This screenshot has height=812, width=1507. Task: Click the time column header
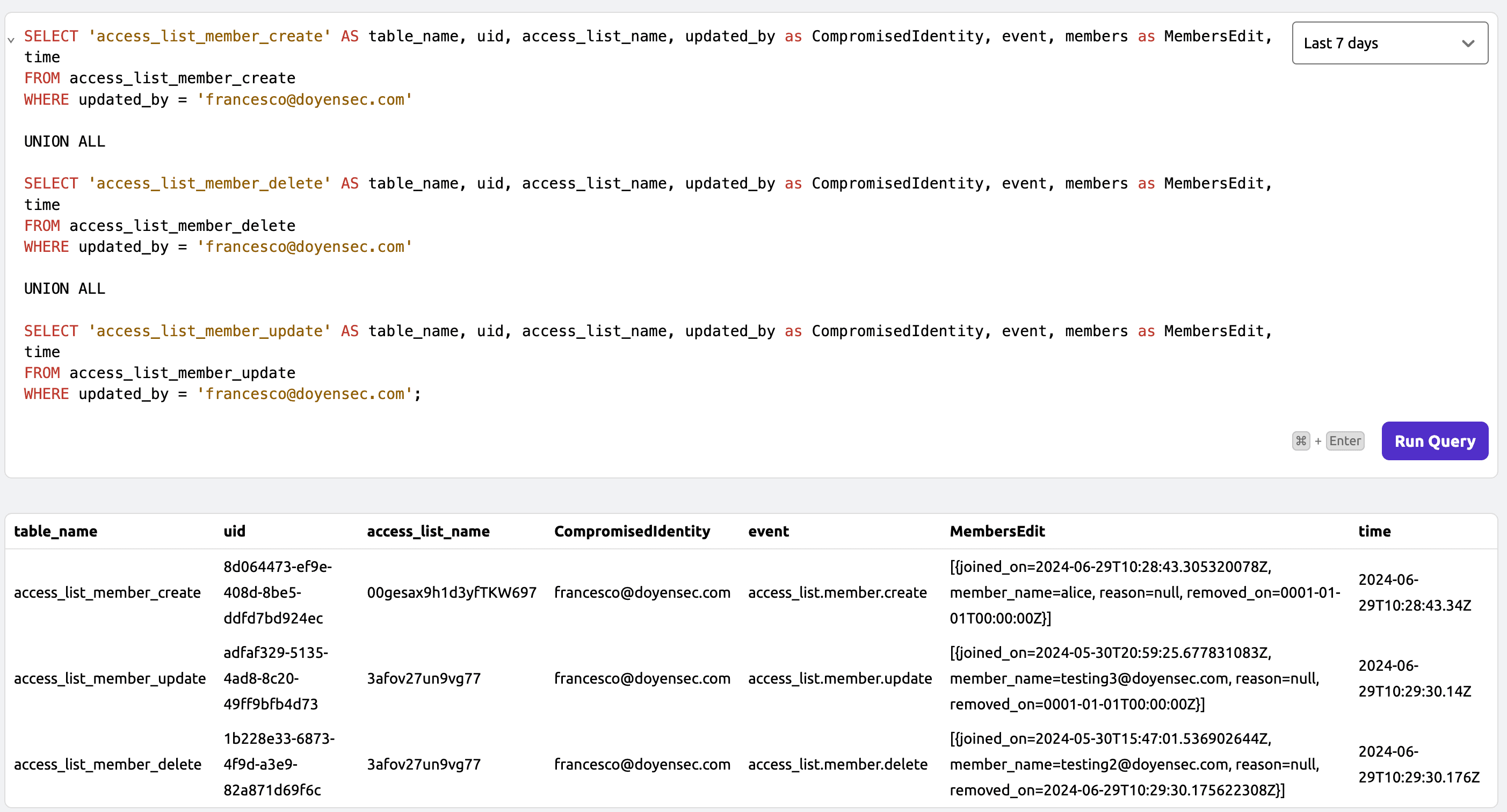point(1374,531)
